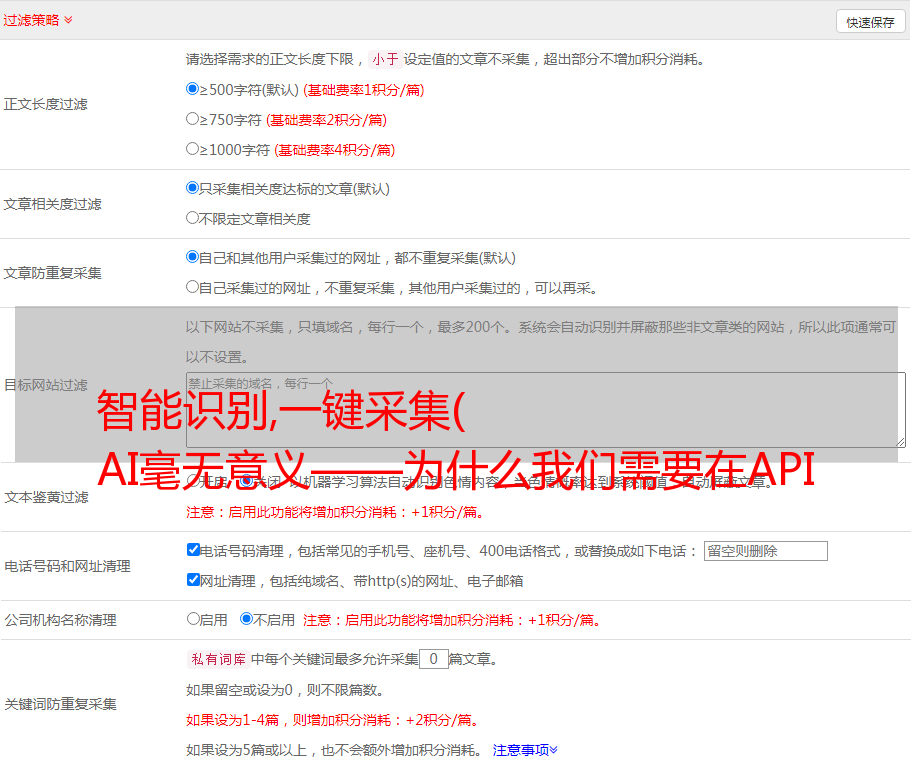Select 关闭 radio in 文本鉴黄过滤 row
The width and height of the screenshot is (912, 768).
(246, 481)
